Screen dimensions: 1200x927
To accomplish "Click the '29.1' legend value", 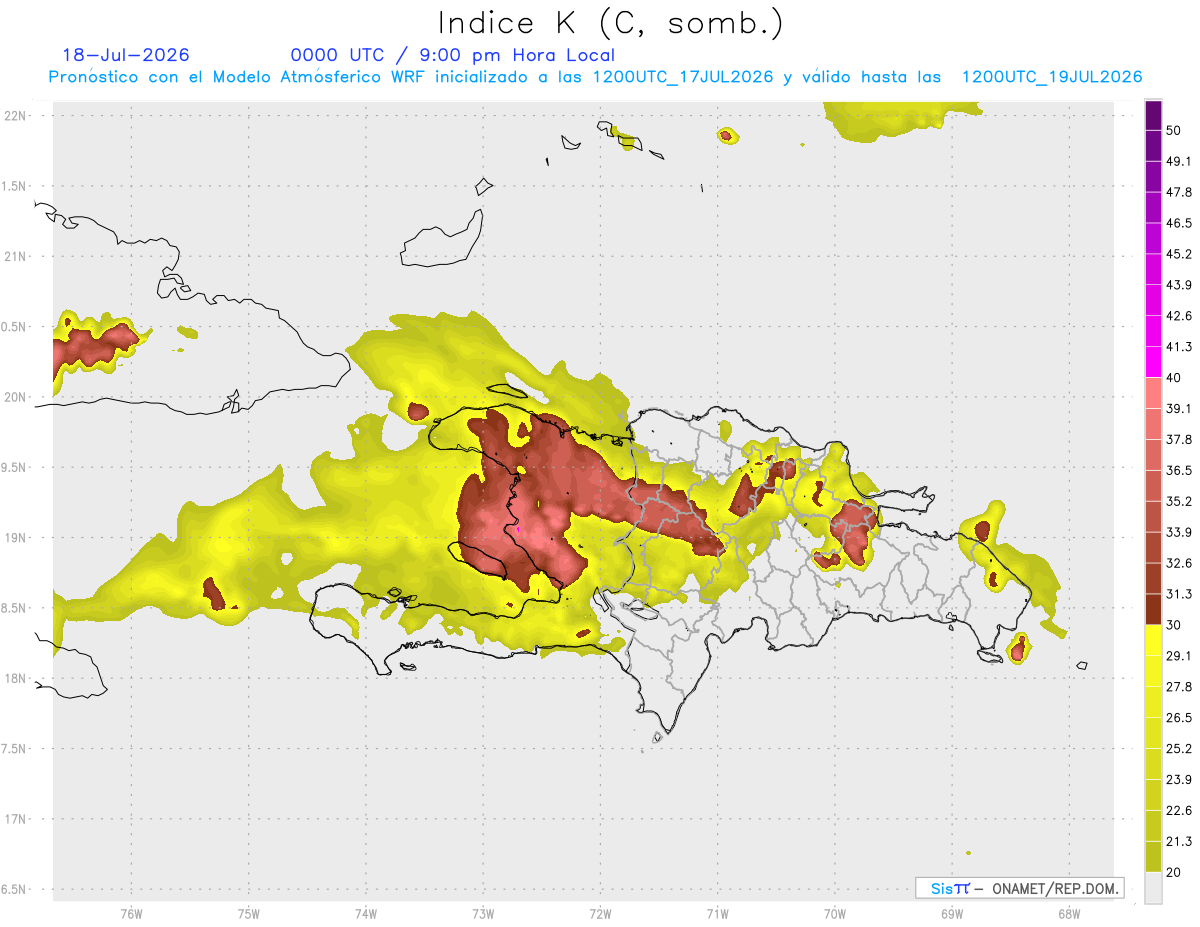I will (x=1179, y=656).
